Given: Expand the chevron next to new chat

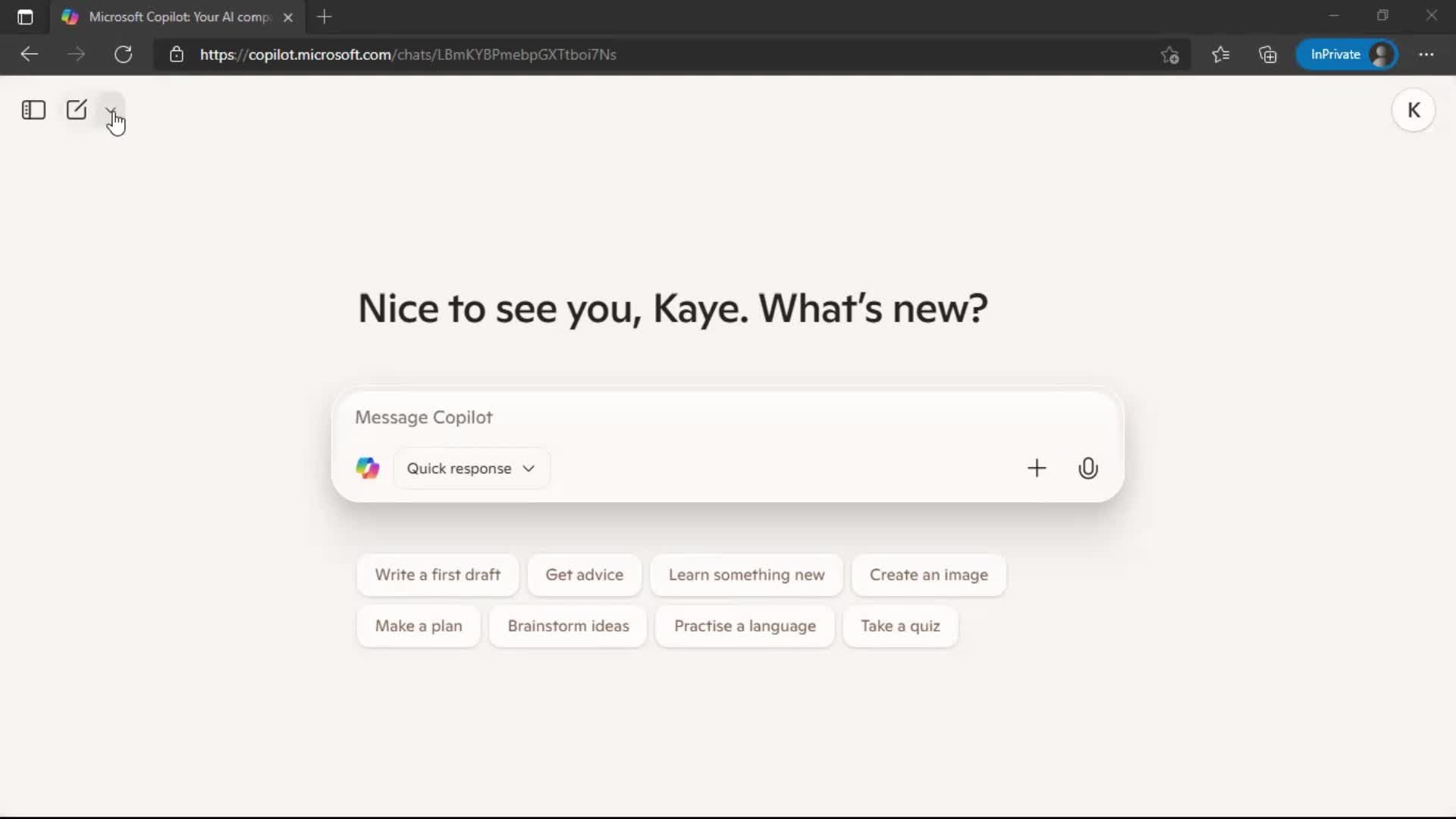Looking at the screenshot, I should (x=111, y=109).
